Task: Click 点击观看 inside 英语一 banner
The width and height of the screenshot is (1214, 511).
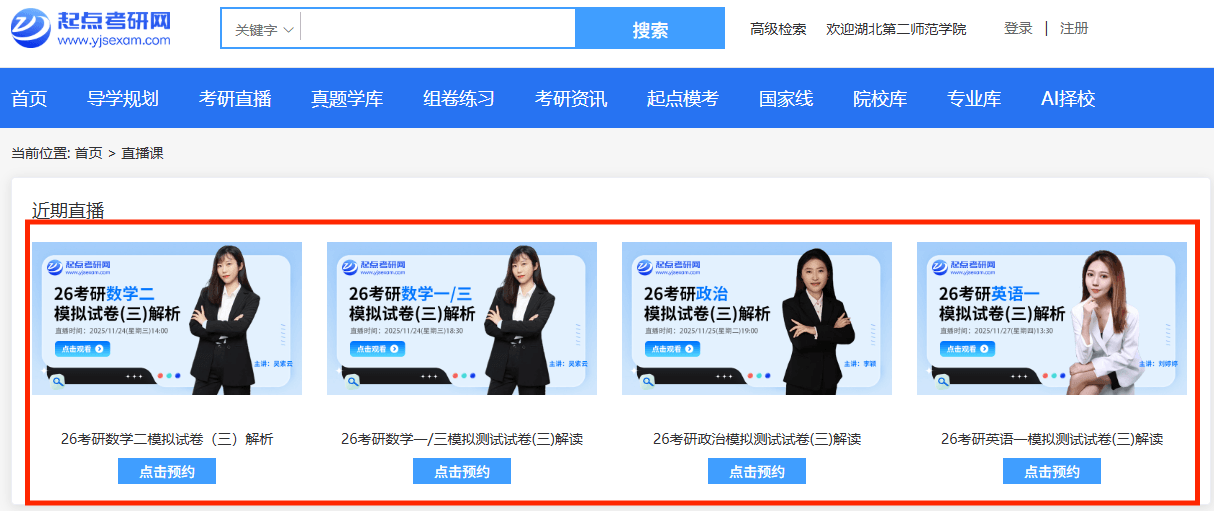Action: [967, 349]
